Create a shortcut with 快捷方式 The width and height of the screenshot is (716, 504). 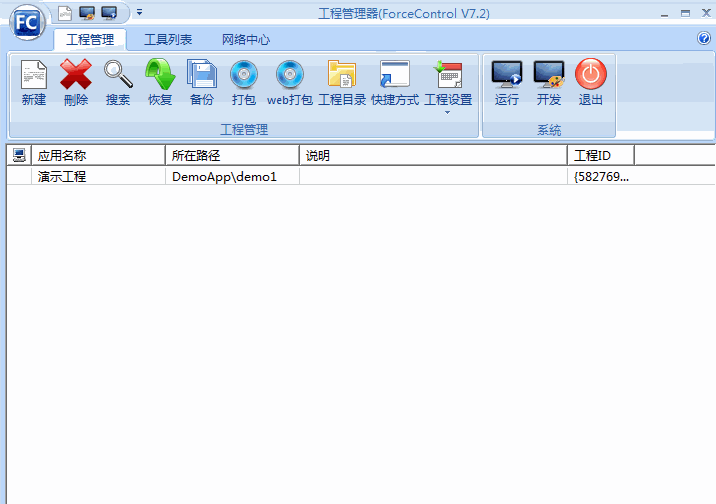pos(395,83)
